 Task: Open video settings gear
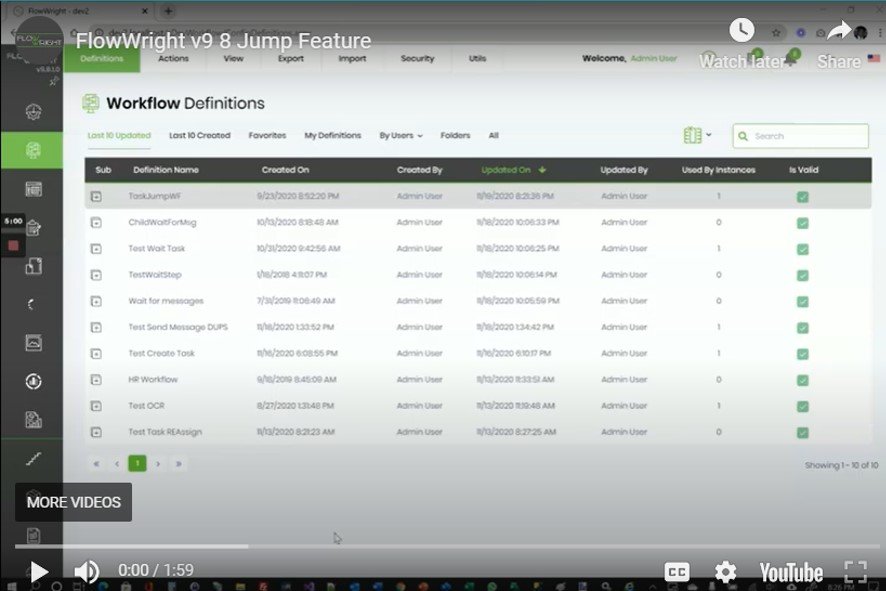coord(725,572)
